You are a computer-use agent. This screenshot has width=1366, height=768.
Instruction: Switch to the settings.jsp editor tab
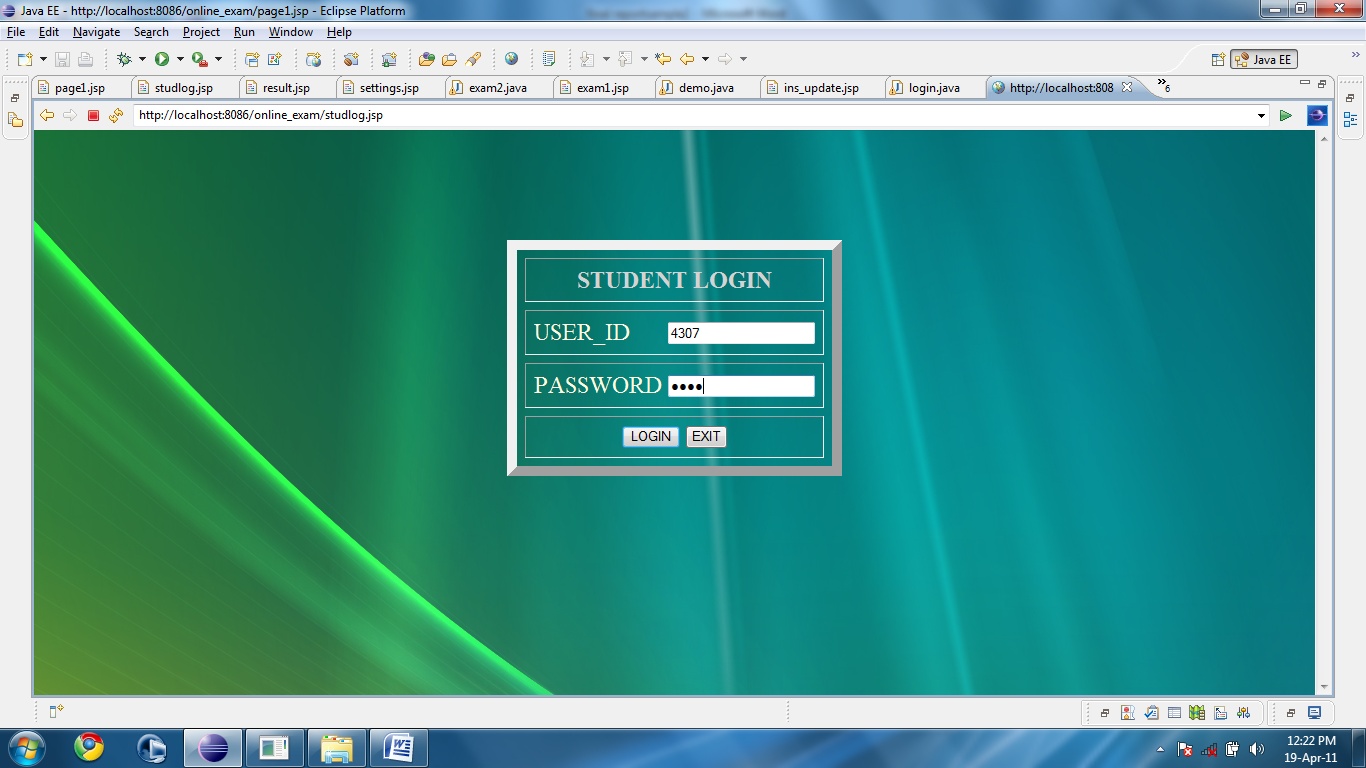click(389, 88)
